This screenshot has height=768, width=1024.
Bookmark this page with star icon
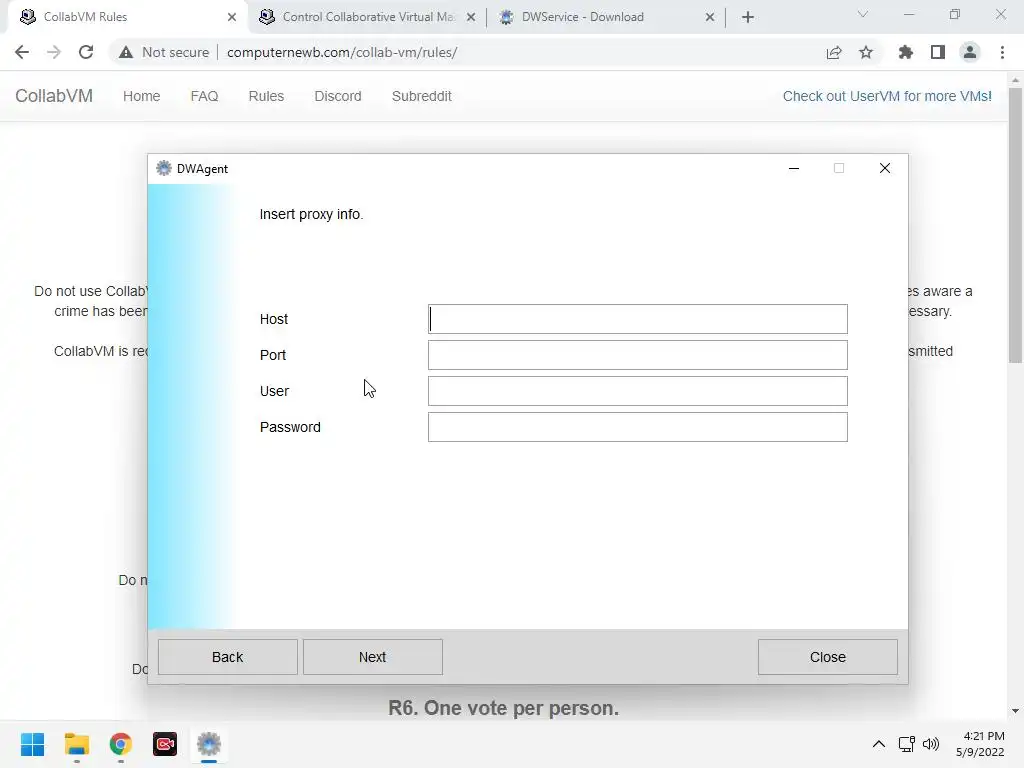point(866,52)
